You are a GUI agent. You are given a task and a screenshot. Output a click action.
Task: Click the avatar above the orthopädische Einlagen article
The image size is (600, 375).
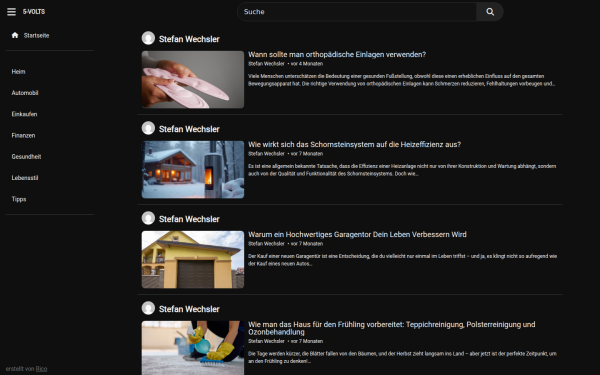(x=148, y=38)
